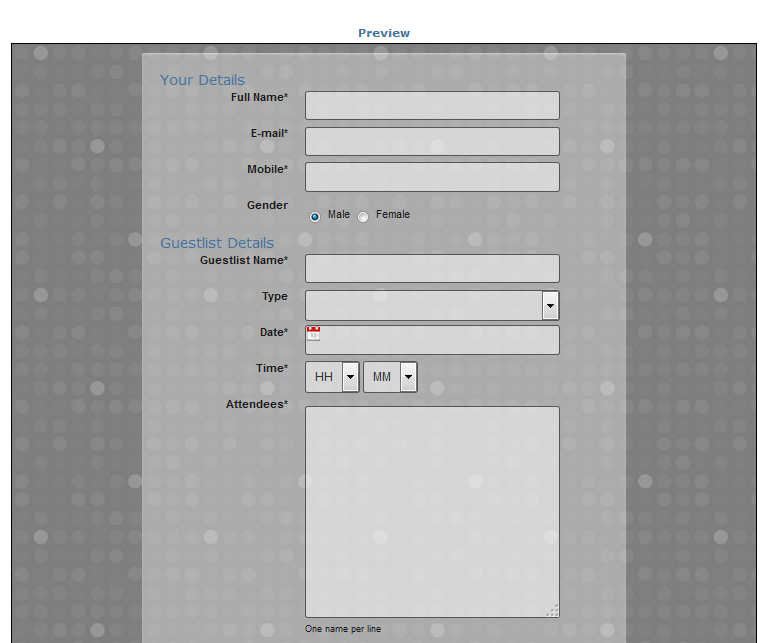This screenshot has width=771, height=643.
Task: Click the Attendees textarea resize grip
Action: coord(553,611)
